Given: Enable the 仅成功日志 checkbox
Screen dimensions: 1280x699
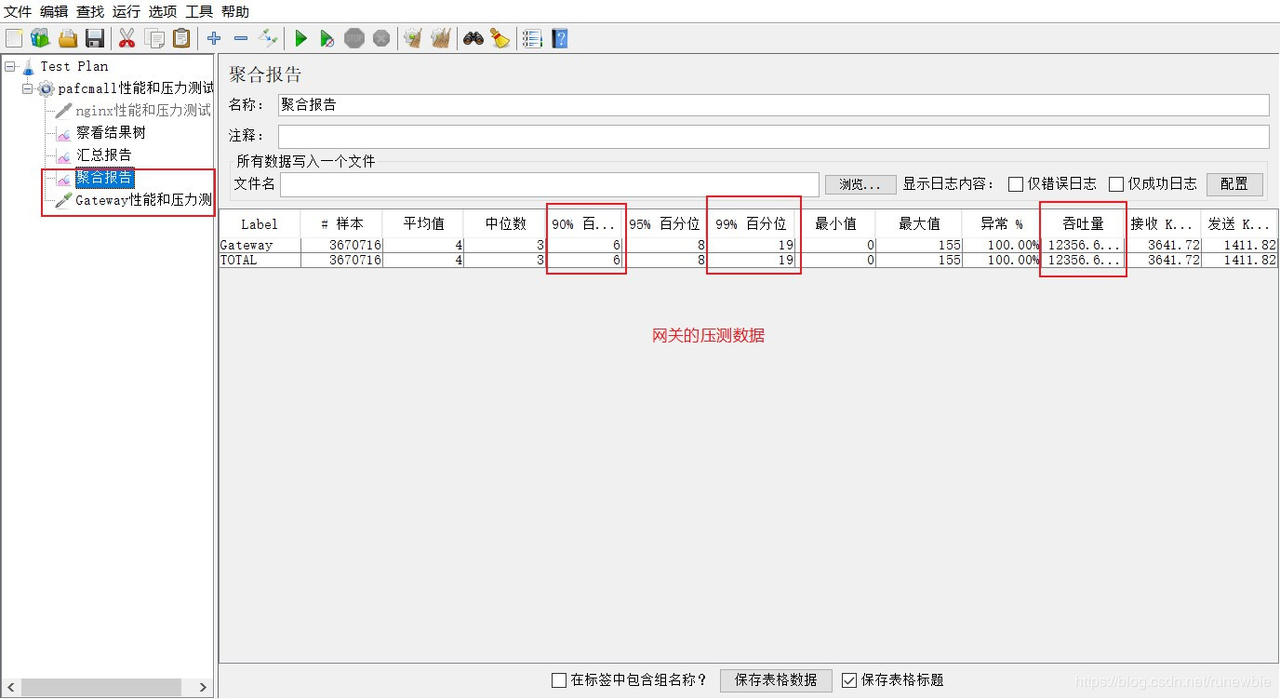Looking at the screenshot, I should point(1116,184).
